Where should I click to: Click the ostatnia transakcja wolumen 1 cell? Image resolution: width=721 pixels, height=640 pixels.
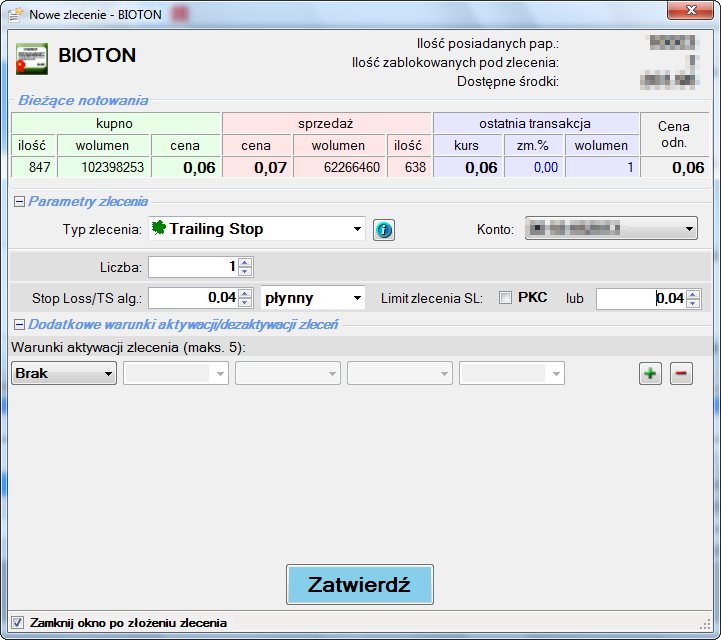(x=602, y=167)
